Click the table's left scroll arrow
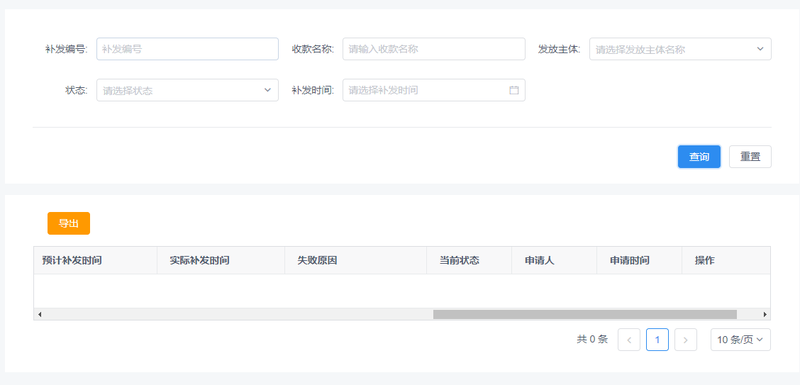 40,314
